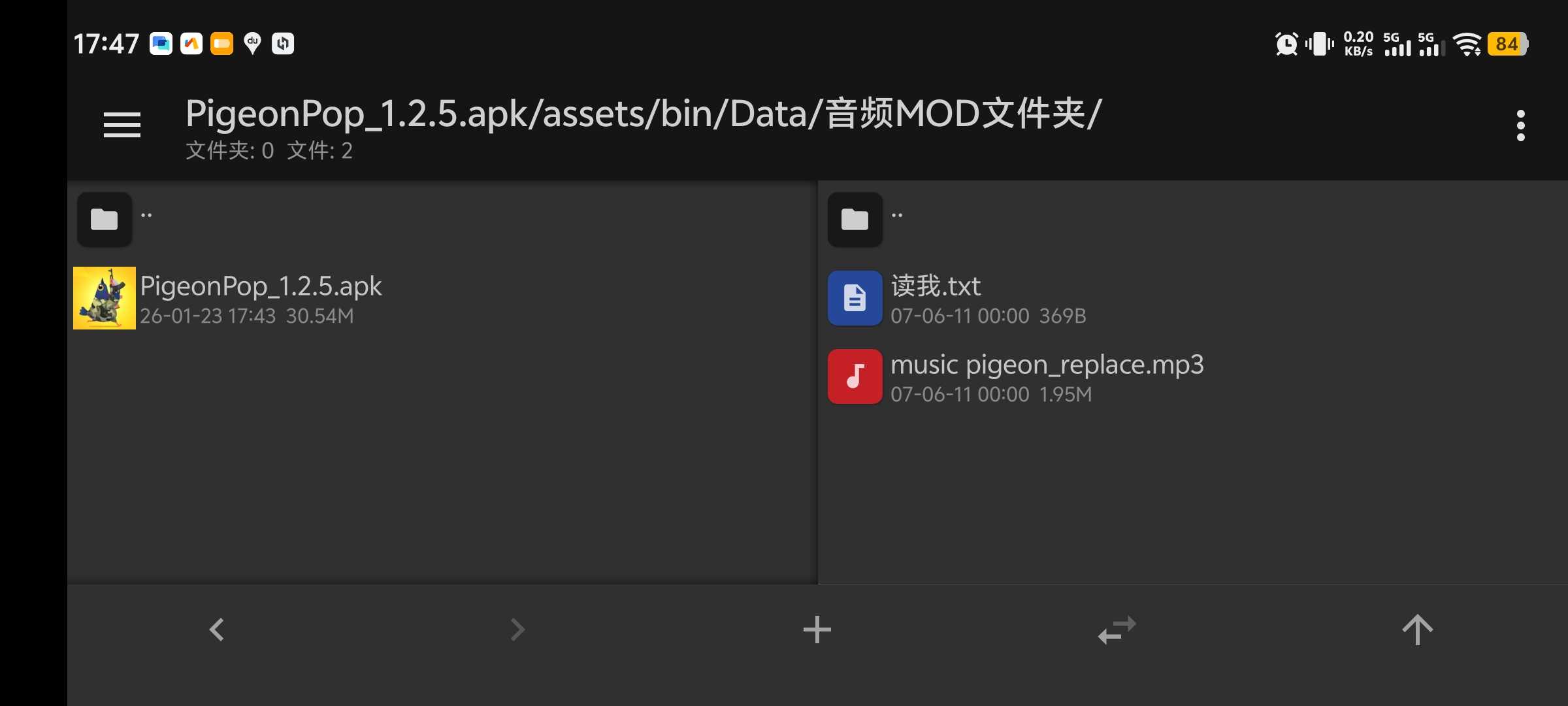Tap the left pane parent folder icon

pyautogui.click(x=105, y=220)
